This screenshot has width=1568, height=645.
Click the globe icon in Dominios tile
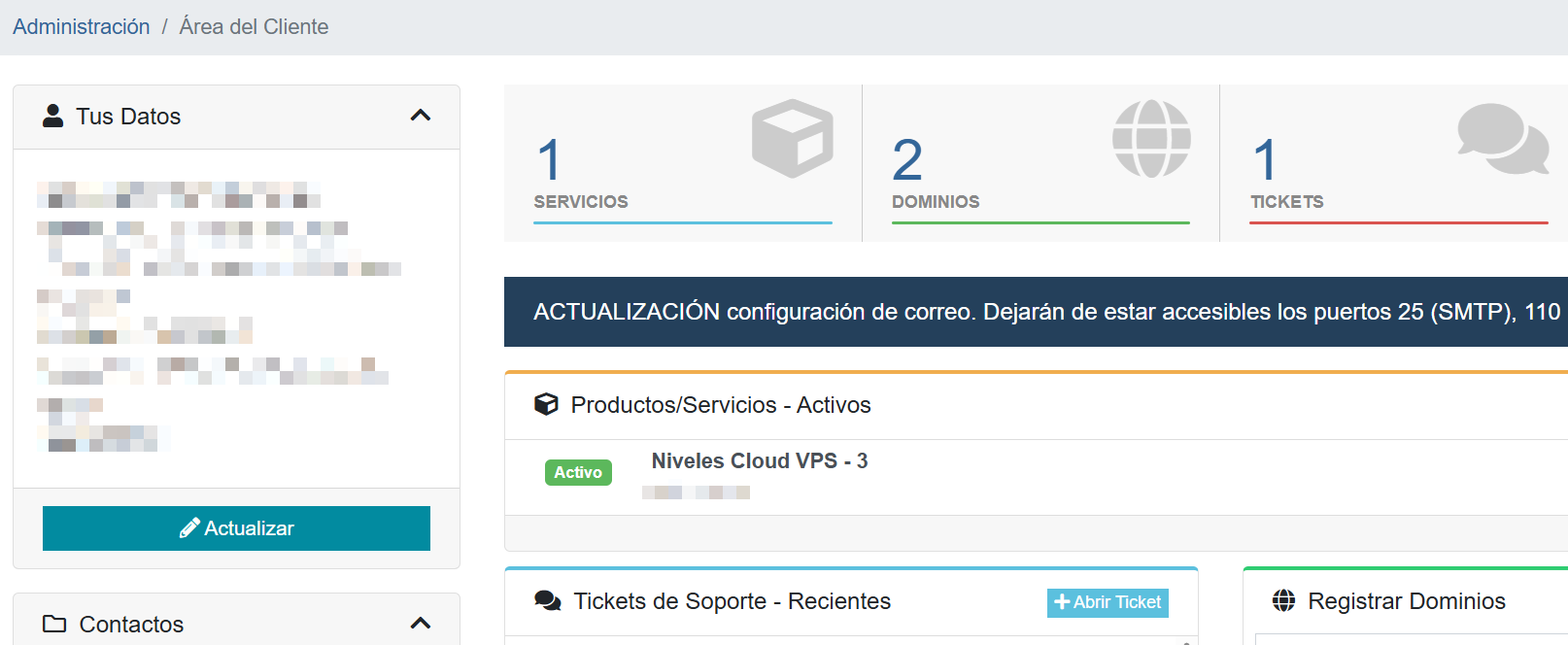(1151, 139)
